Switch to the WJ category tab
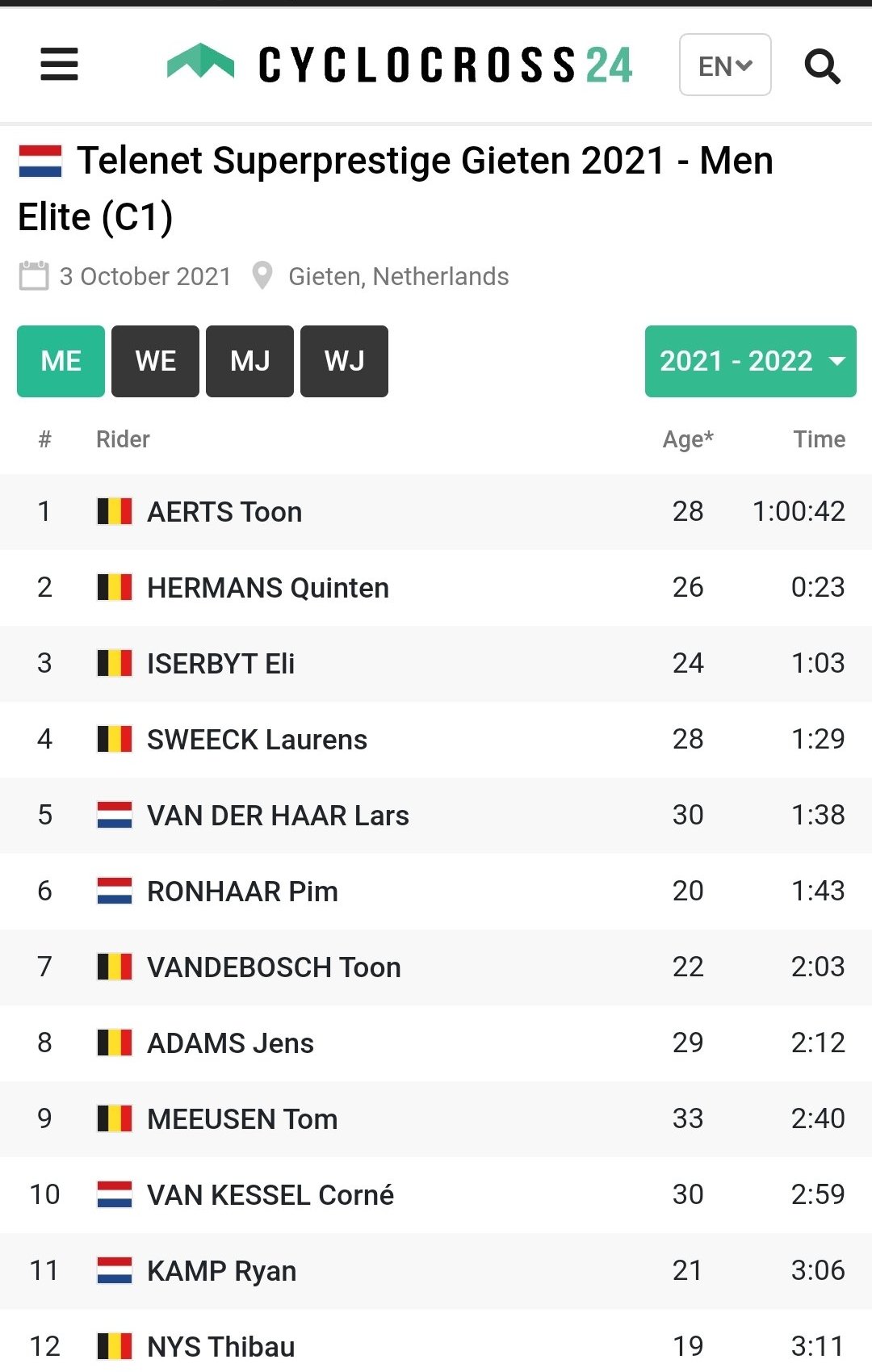 click(344, 361)
